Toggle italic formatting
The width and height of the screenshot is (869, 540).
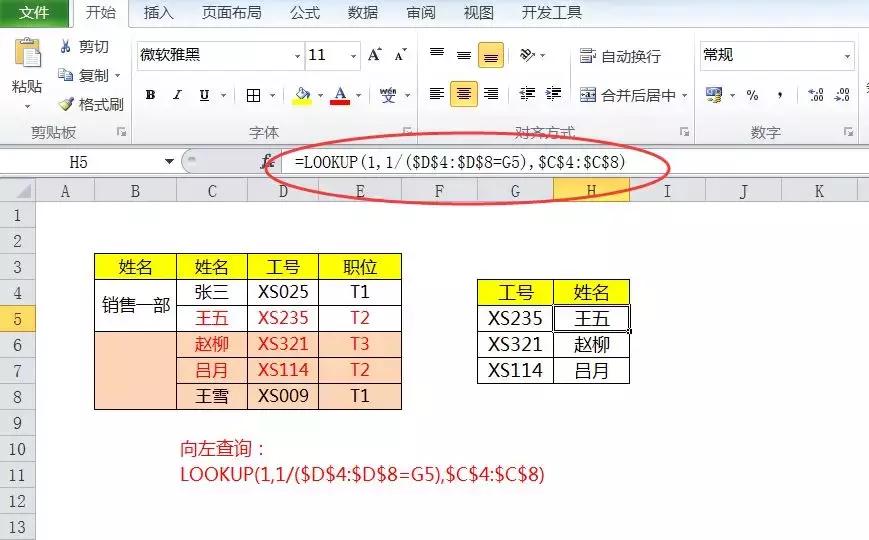[x=177, y=95]
